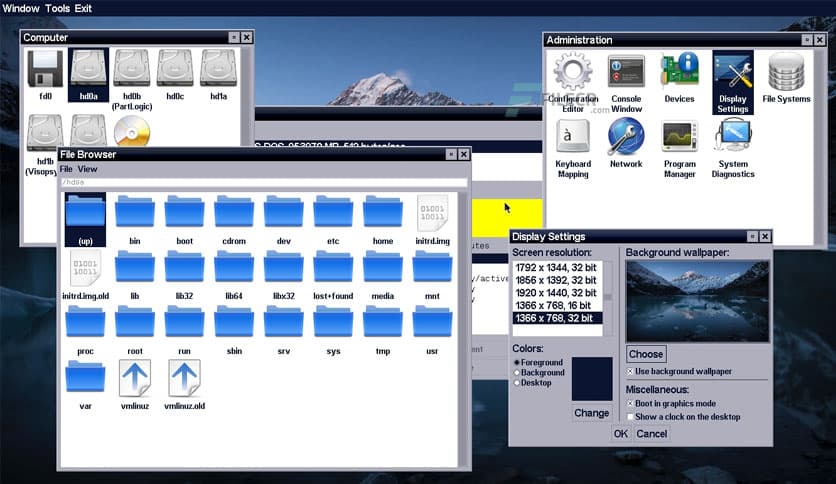Open the Tools menu in top bar
Image resolution: width=836 pixels, height=484 pixels.
pyautogui.click(x=58, y=8)
